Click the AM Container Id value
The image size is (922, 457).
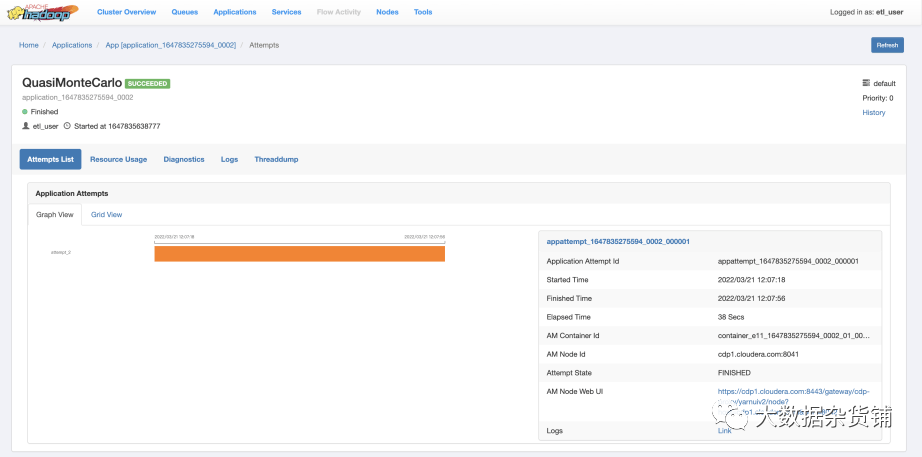pos(794,336)
